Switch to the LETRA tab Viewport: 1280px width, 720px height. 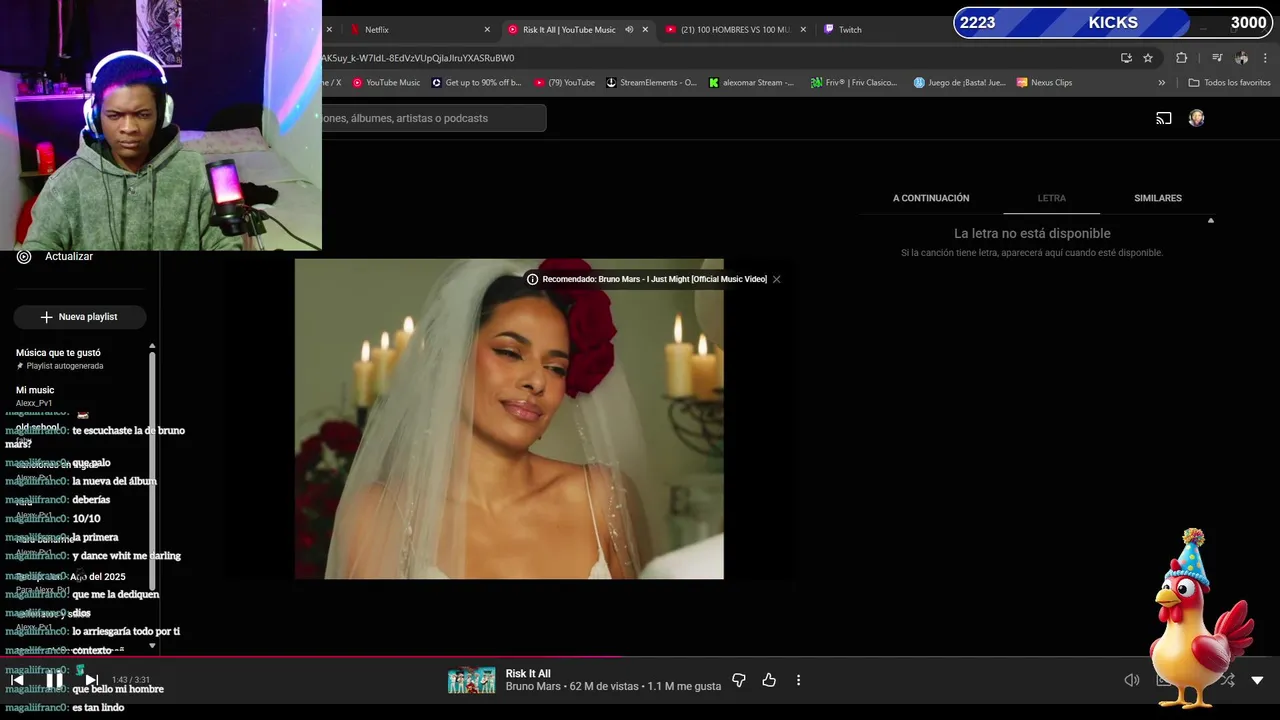point(1051,198)
